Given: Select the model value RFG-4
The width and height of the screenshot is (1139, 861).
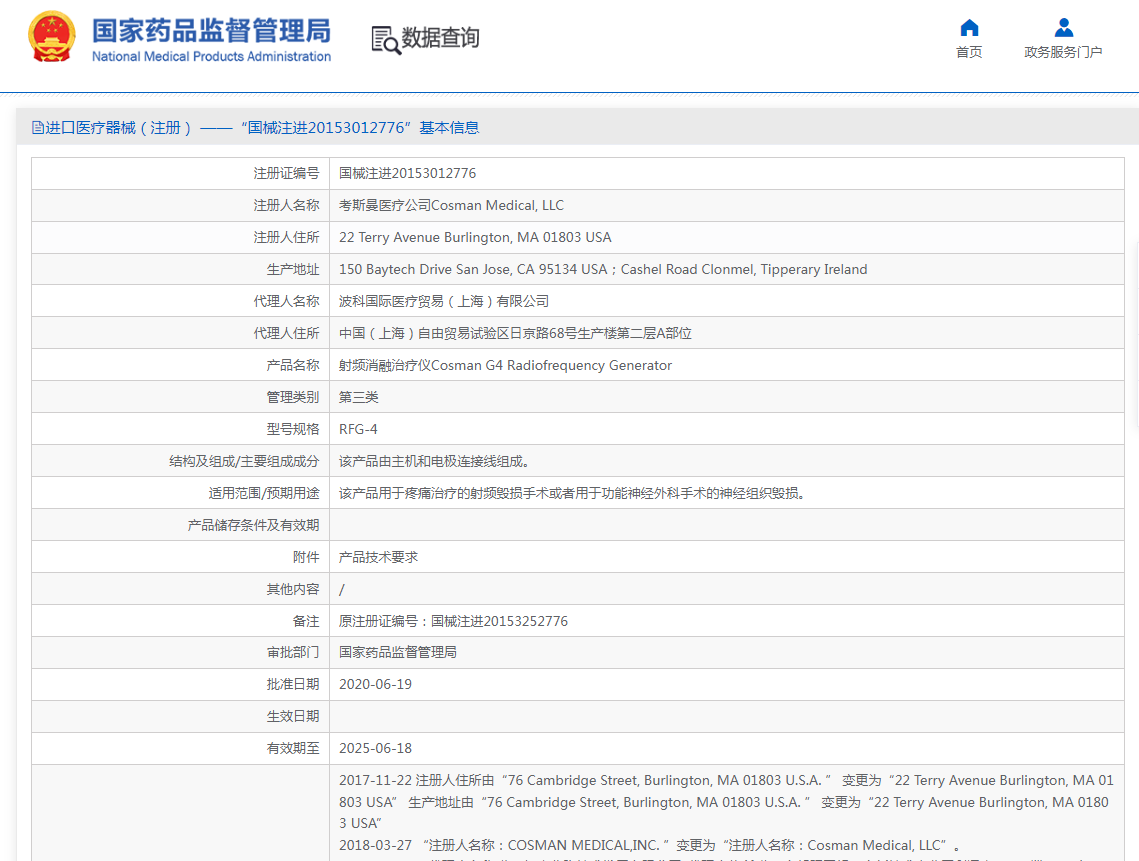Looking at the screenshot, I should pos(358,429).
